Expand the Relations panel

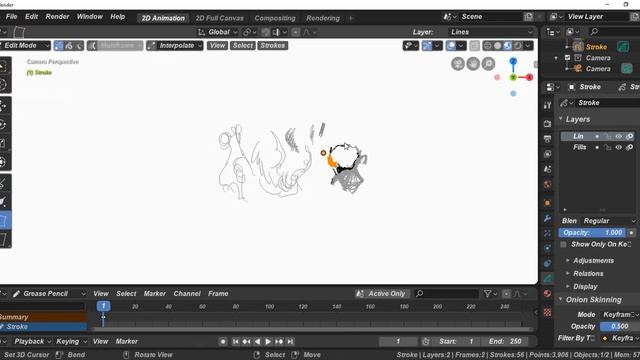[588, 273]
